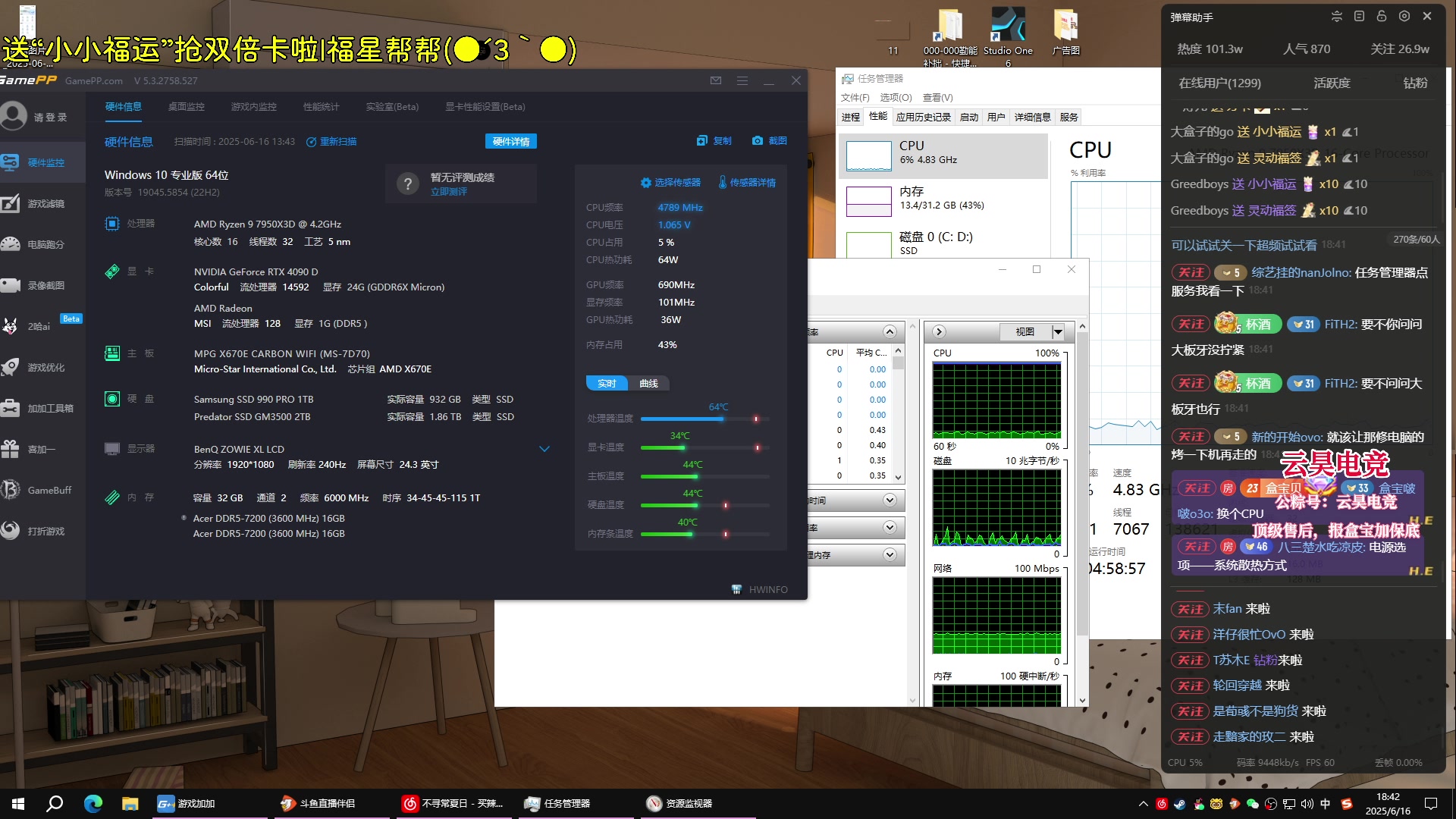The image size is (1456, 819).
Task: Click the volume speaker icon in system tray
Action: (x=1307, y=804)
